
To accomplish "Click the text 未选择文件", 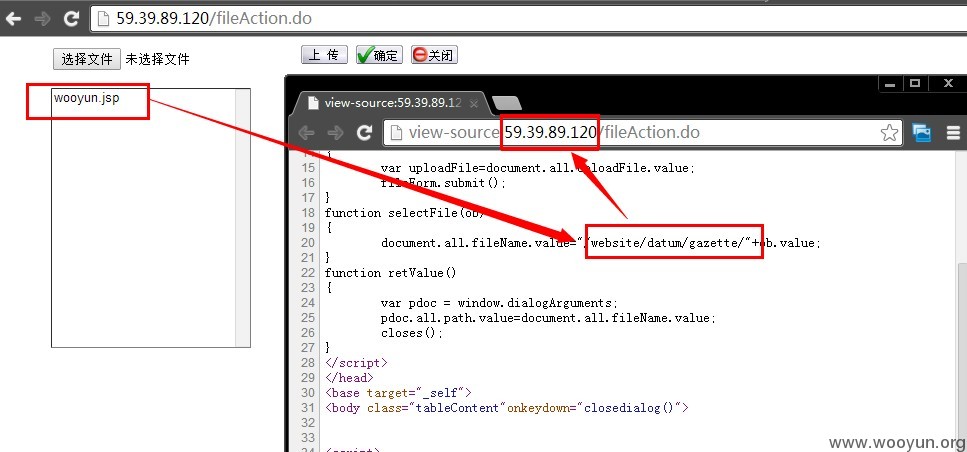I will pos(157,59).
